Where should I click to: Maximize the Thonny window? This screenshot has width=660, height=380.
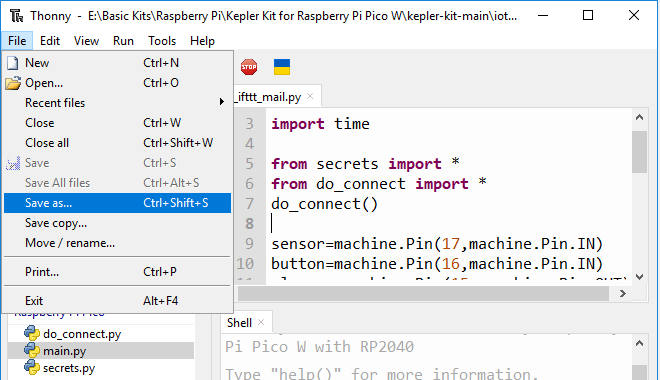click(x=588, y=16)
